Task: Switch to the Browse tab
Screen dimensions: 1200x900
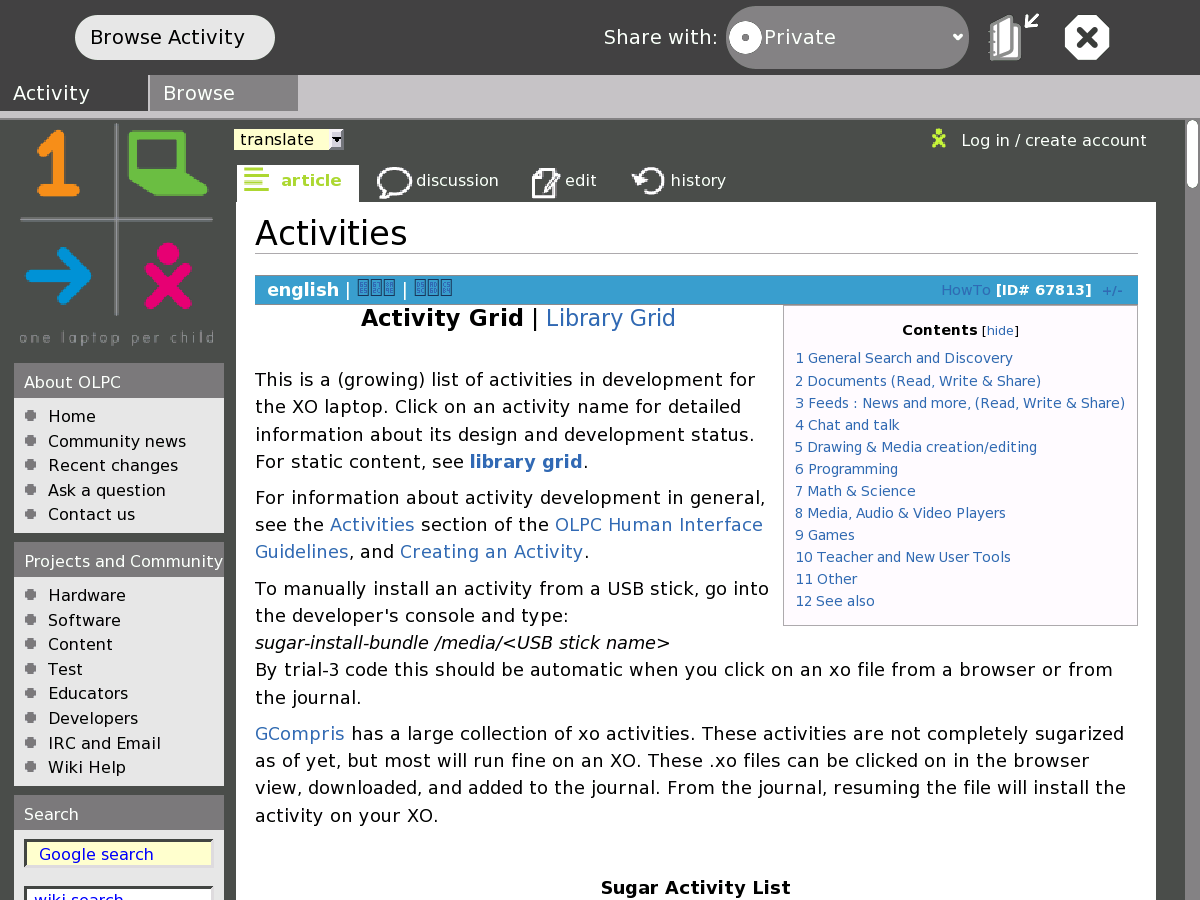Action: point(223,93)
